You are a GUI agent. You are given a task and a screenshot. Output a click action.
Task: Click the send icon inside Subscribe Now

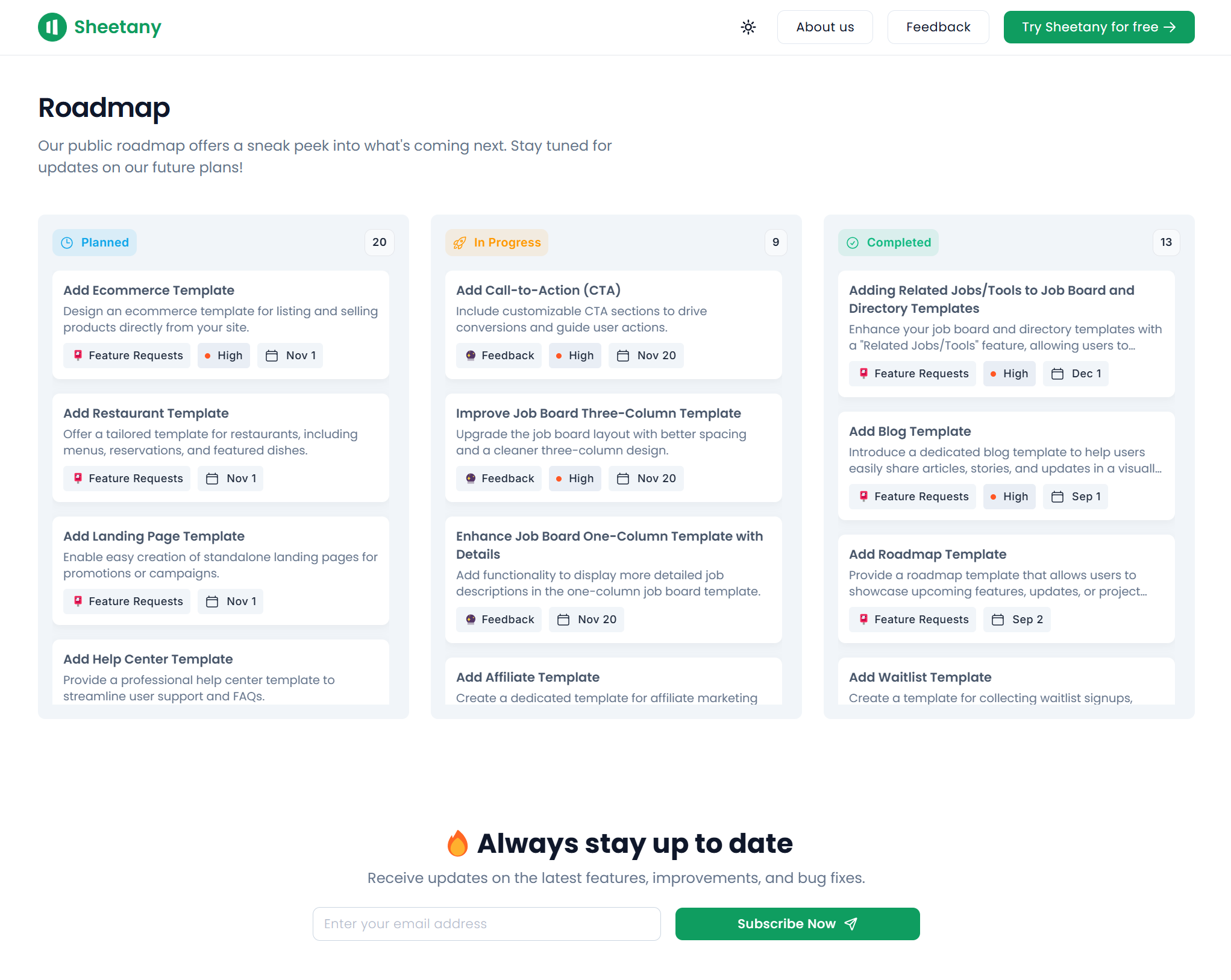[x=851, y=923]
